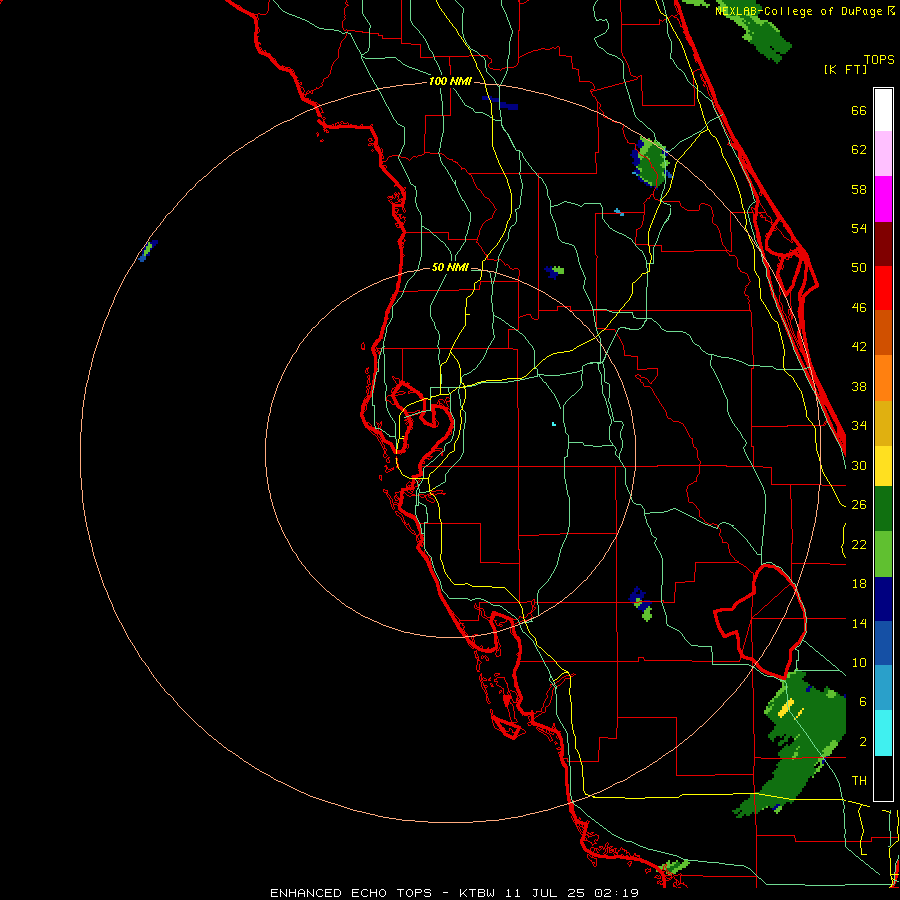Screen dimensions: 900x900
Task: Pick the gold legend swatch near 34
Action: 883,423
